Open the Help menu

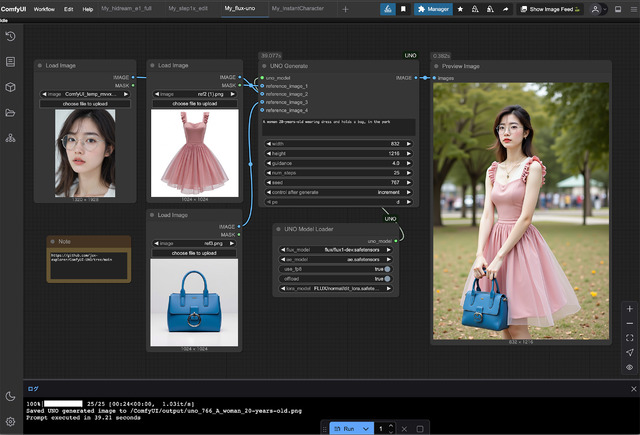tap(88, 9)
